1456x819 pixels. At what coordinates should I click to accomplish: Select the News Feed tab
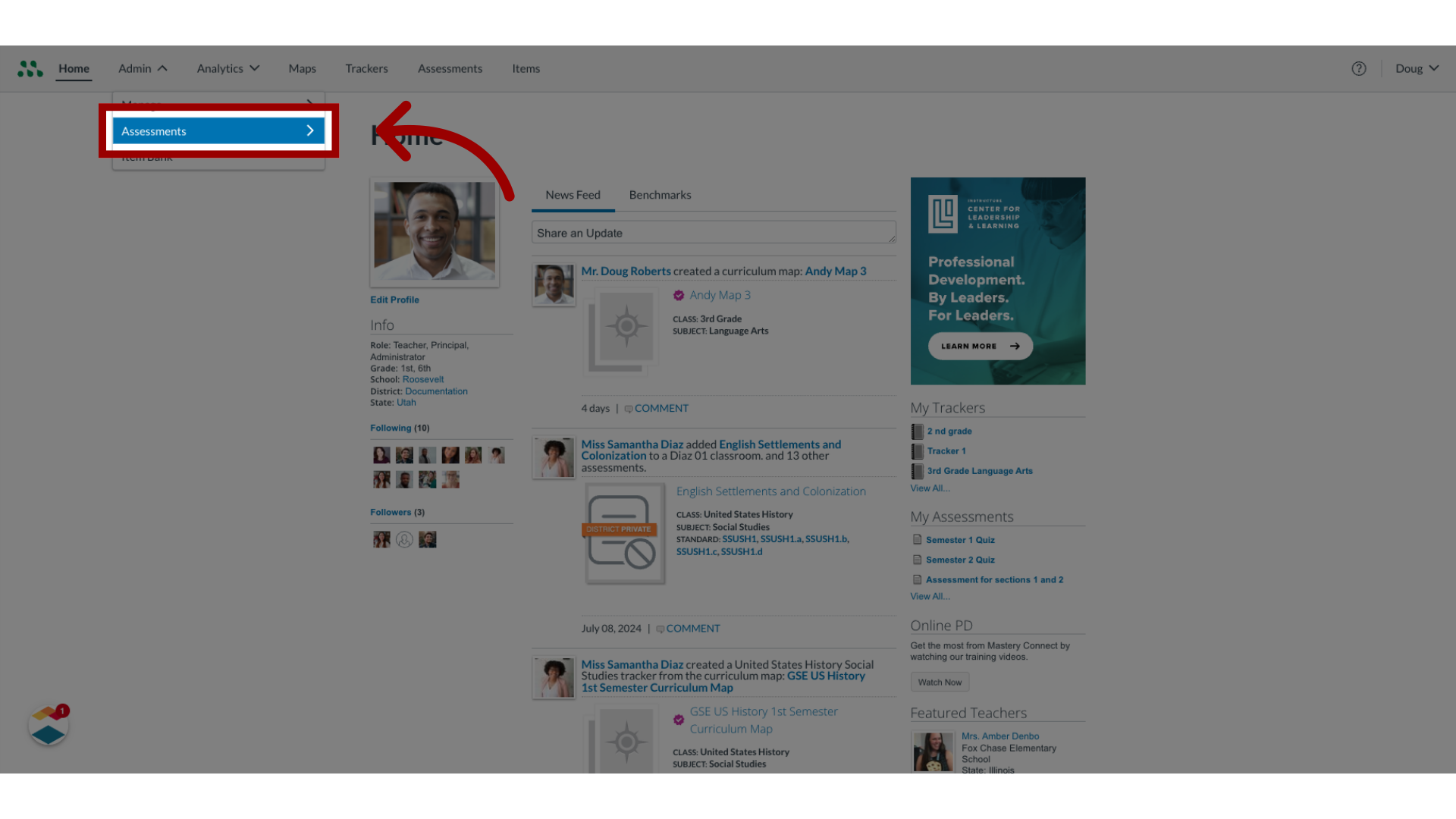pyautogui.click(x=573, y=194)
